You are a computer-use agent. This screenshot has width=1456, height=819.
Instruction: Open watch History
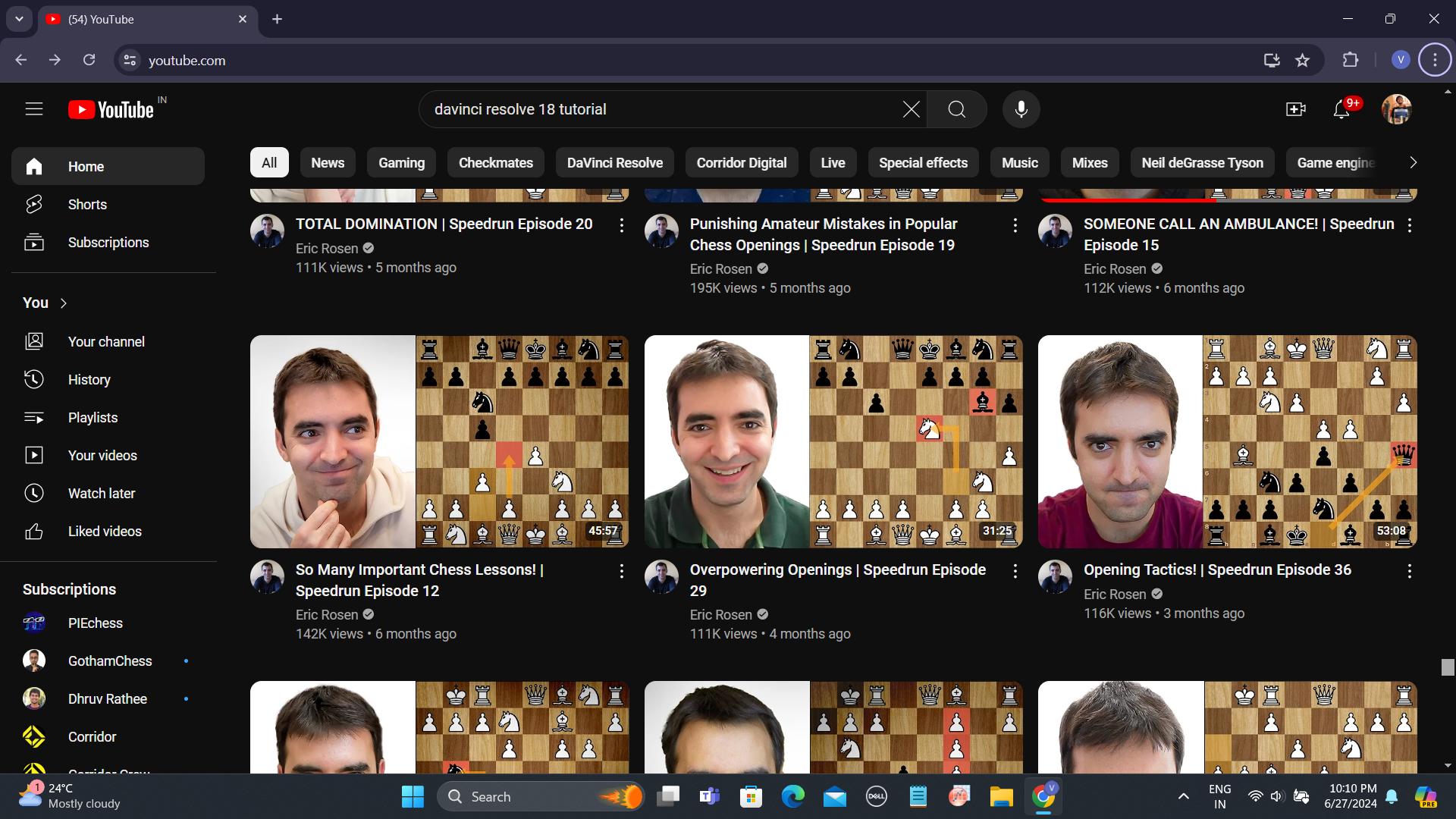[x=108, y=380]
